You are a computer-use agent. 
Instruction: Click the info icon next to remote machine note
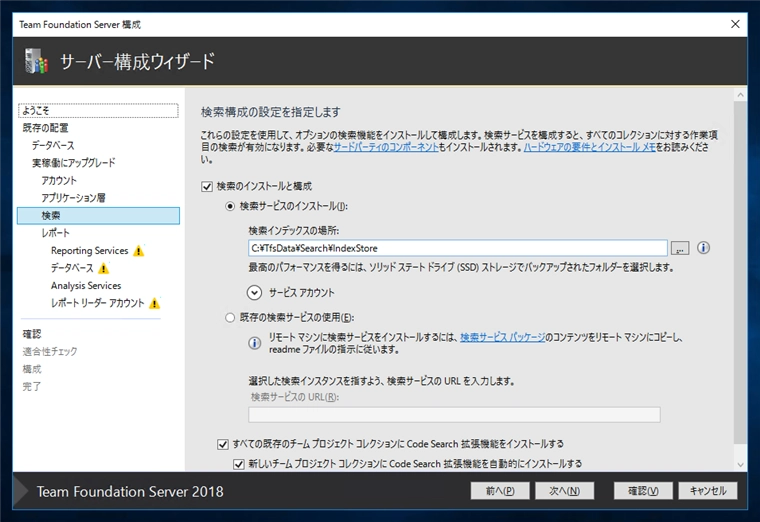[x=254, y=343]
